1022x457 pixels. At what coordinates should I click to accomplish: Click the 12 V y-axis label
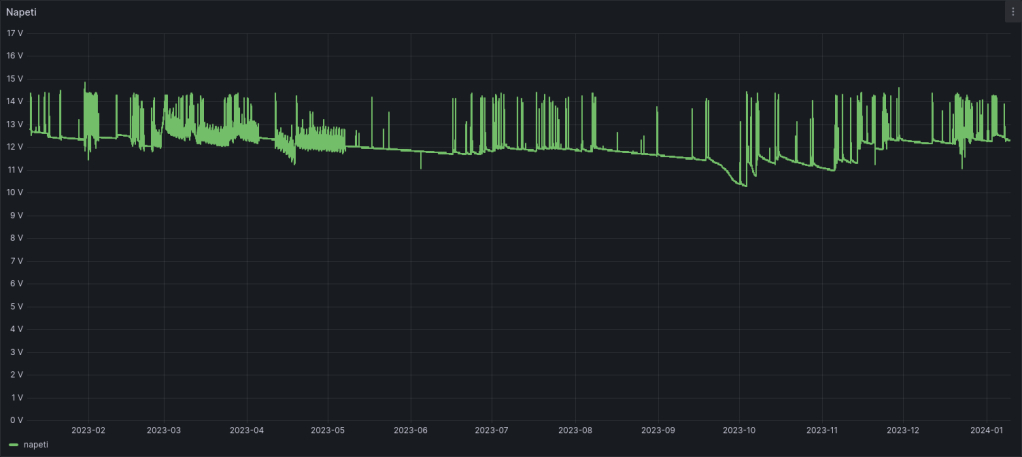coord(14,147)
